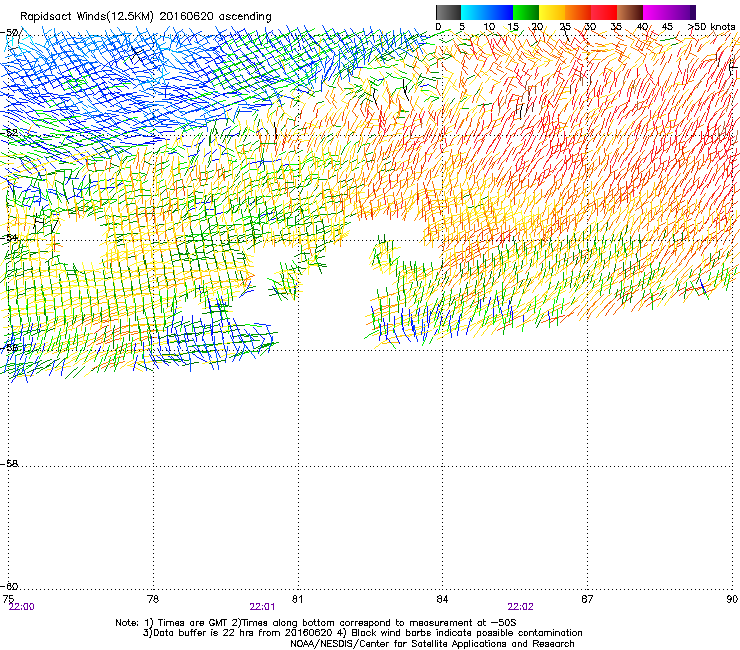Click the legend tick label '10'
The image size is (740, 650).
(489, 26)
